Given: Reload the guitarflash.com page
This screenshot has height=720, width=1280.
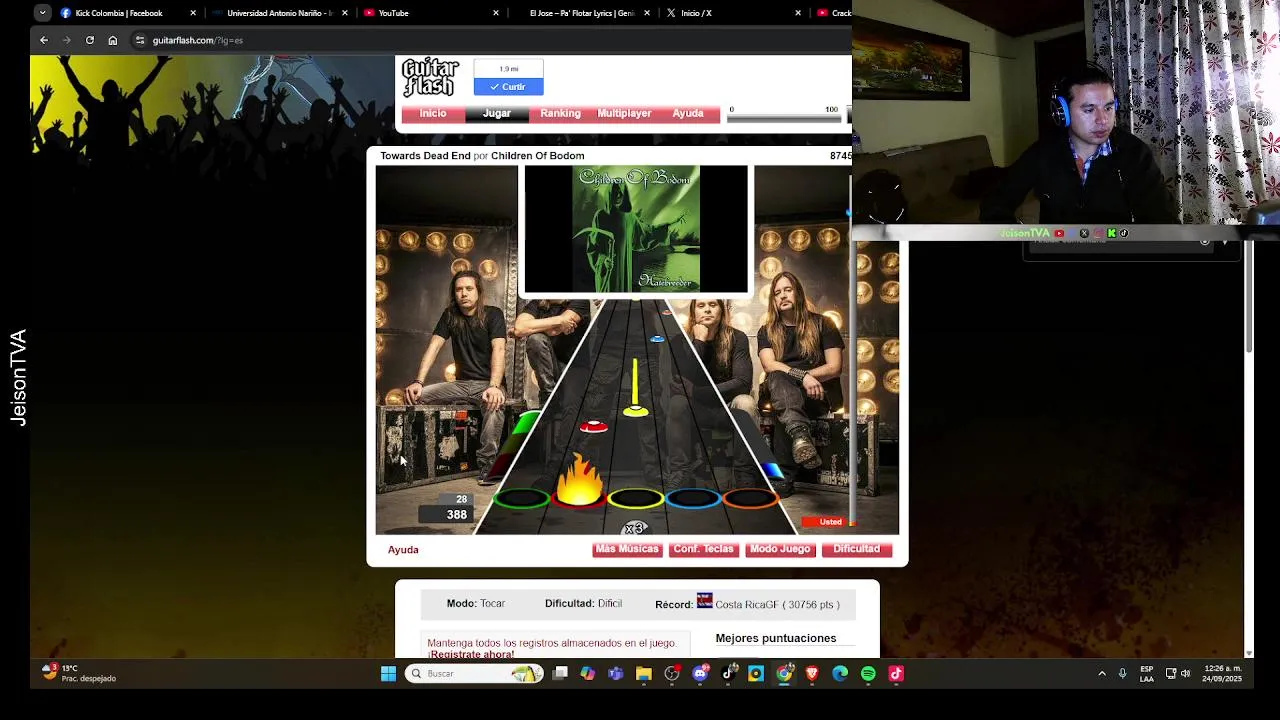Looking at the screenshot, I should [x=90, y=40].
